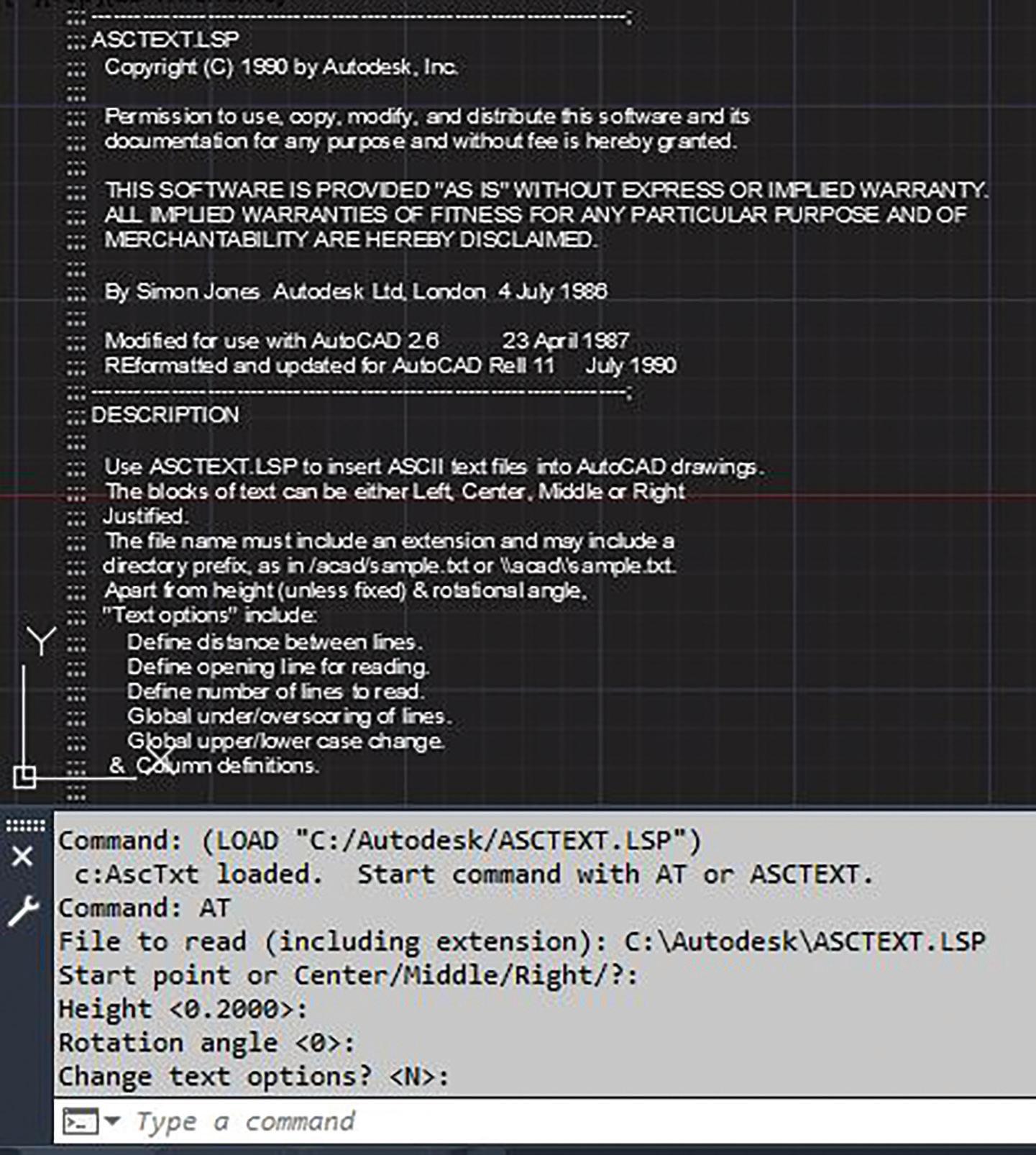
Task: Expand the recent commands dropdown arrow
Action: 112,1120
